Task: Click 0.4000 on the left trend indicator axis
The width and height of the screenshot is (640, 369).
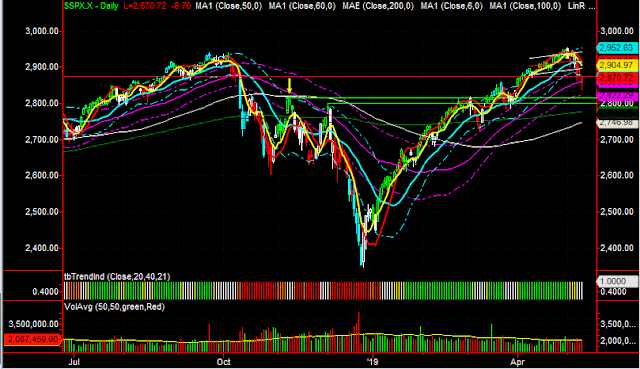Action: 46,292
